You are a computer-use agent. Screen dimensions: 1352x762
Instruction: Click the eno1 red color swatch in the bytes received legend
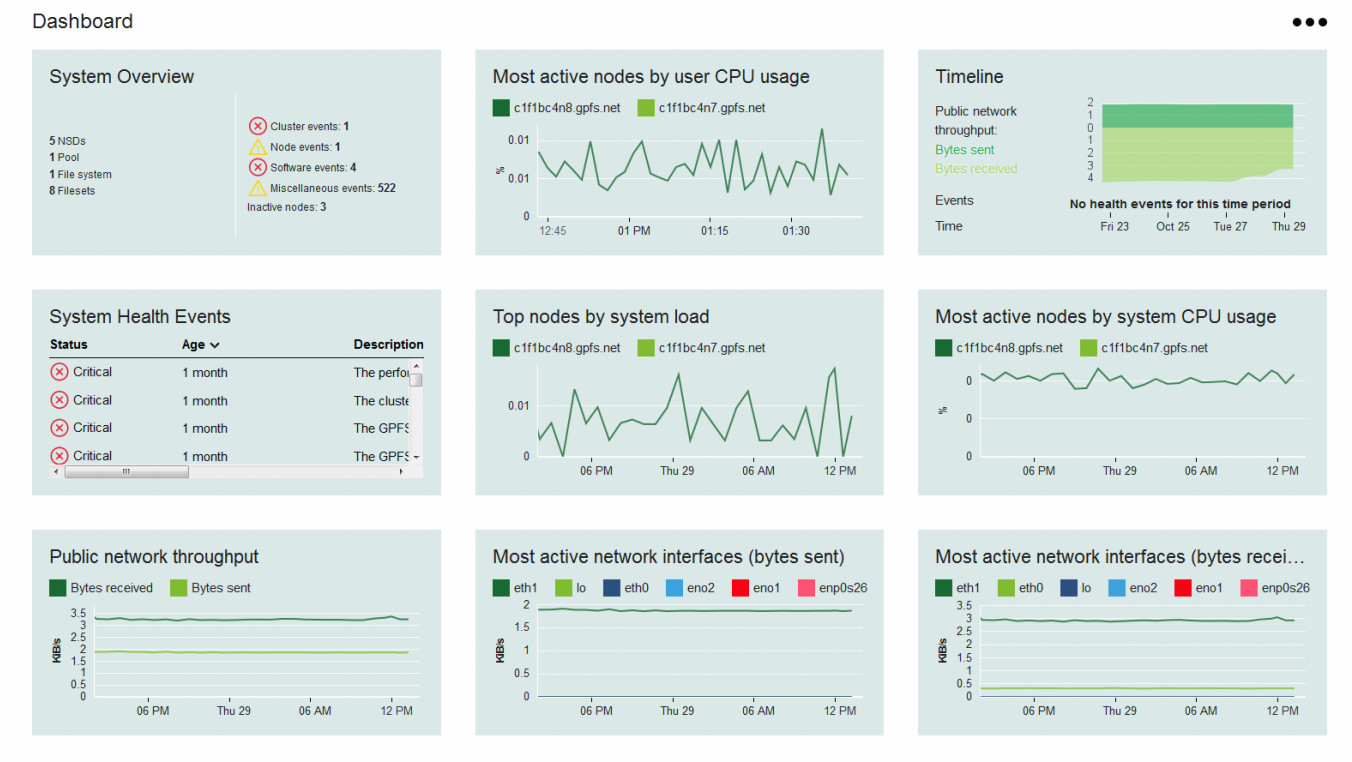click(x=1183, y=588)
